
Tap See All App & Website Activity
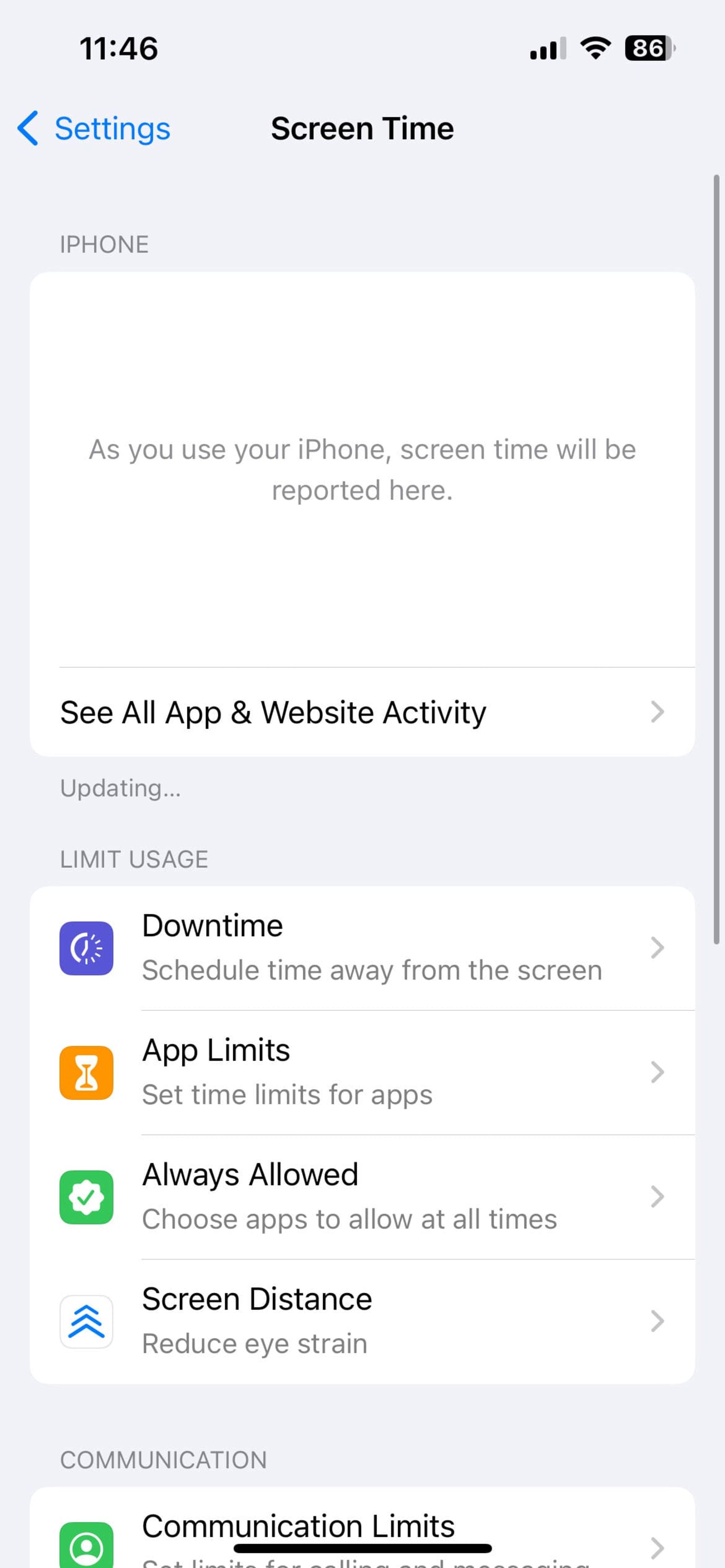[362, 712]
